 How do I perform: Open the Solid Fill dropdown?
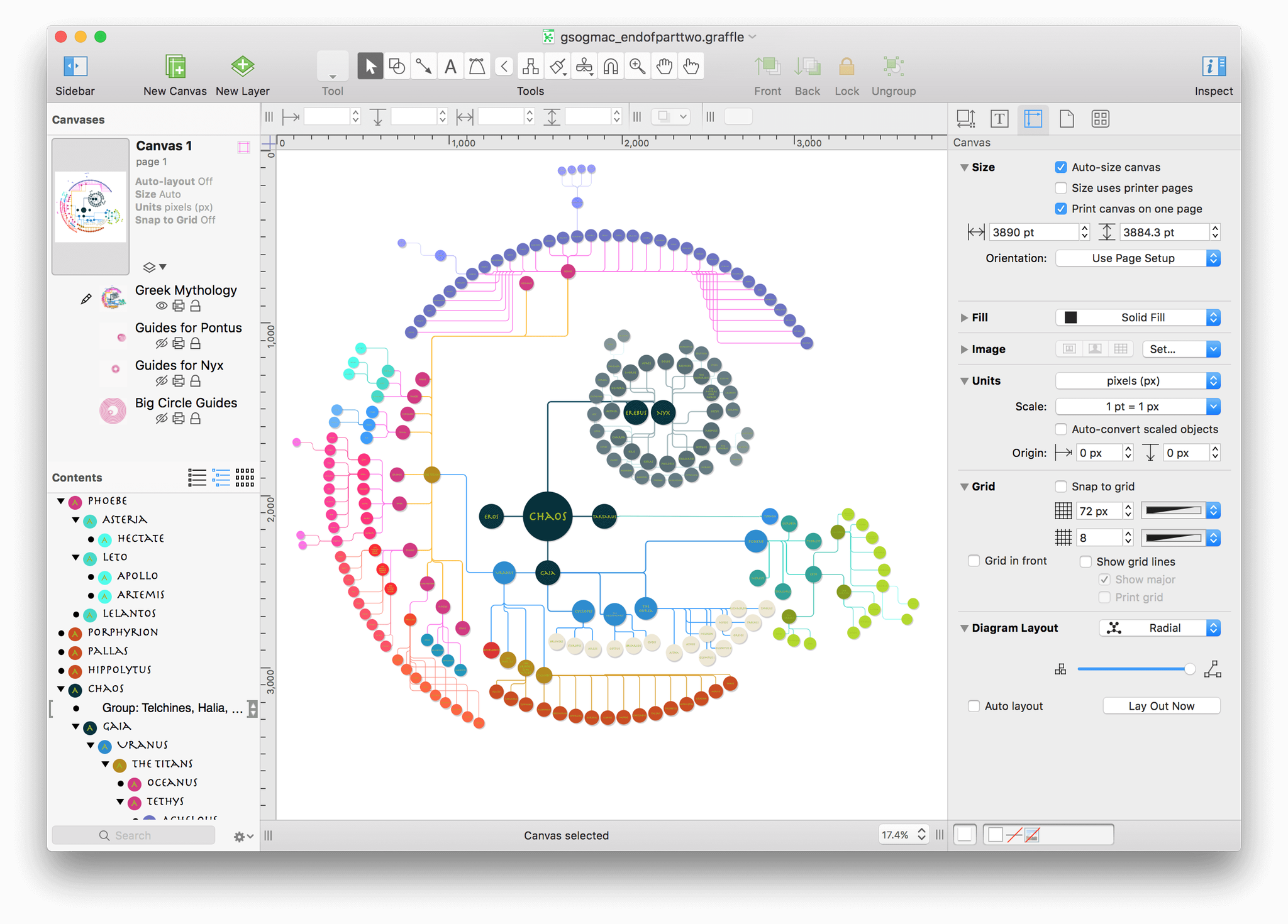1138,317
